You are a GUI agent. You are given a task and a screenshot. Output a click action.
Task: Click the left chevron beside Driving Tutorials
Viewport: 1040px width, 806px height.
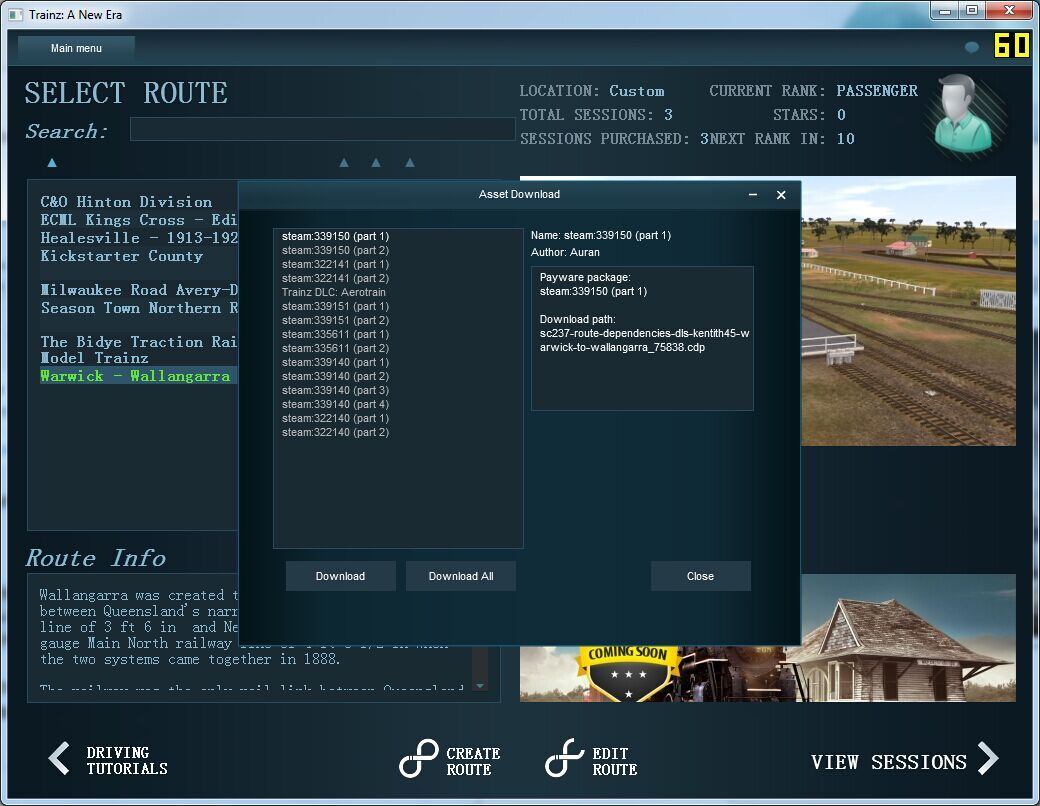[x=59, y=758]
